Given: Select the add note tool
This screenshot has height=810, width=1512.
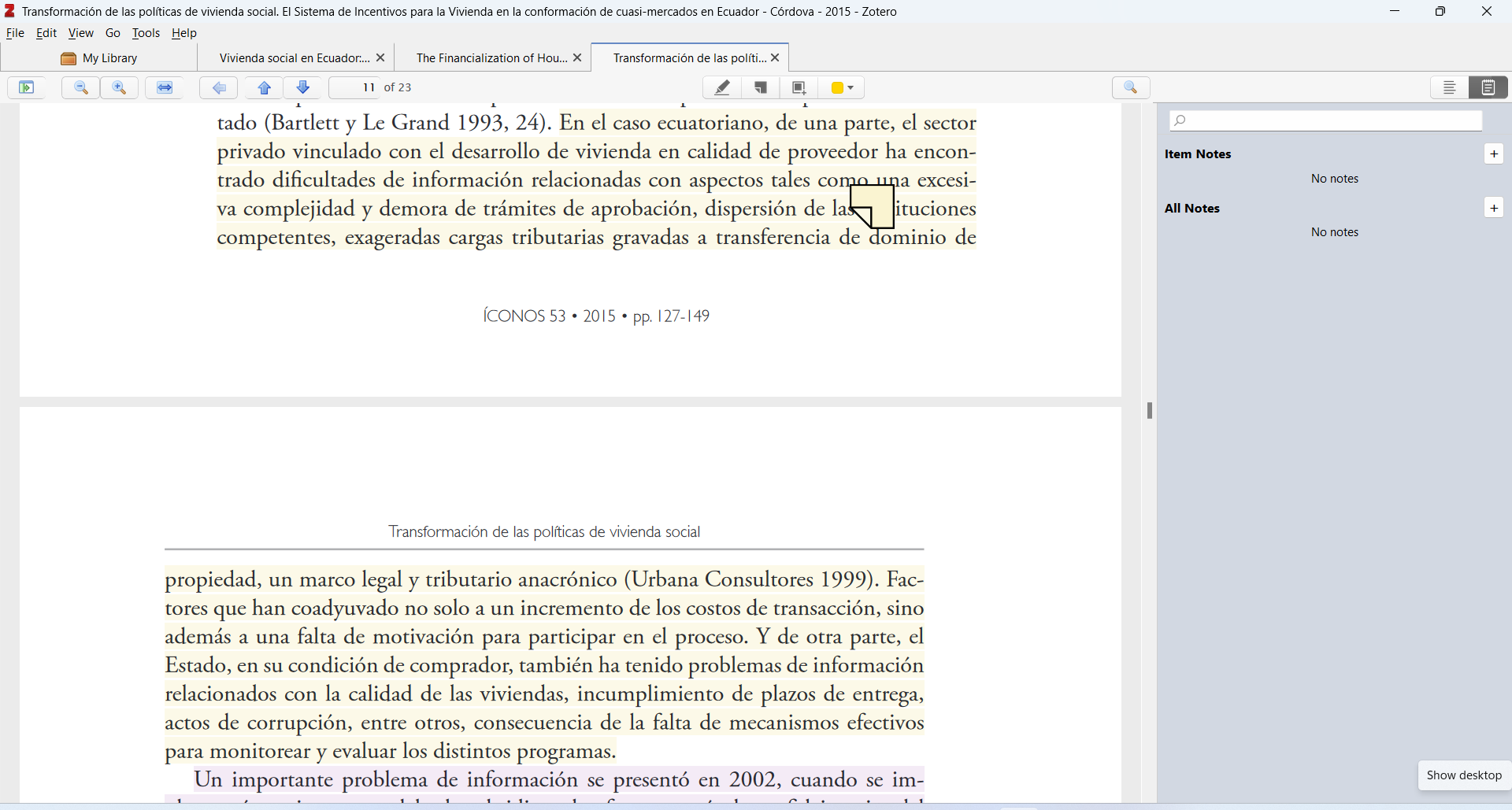Looking at the screenshot, I should click(x=761, y=87).
